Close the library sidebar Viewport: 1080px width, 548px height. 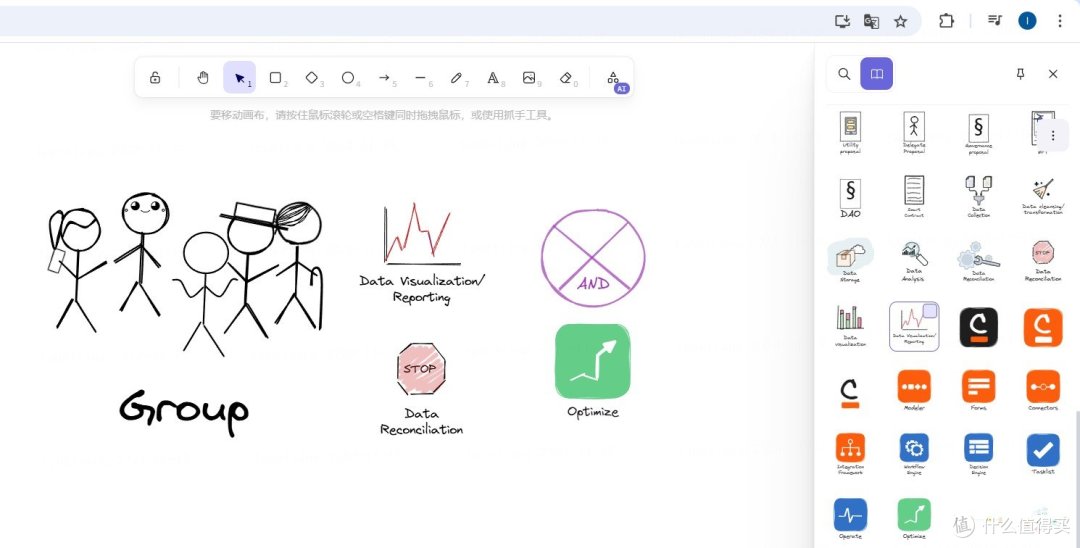[x=1053, y=74]
